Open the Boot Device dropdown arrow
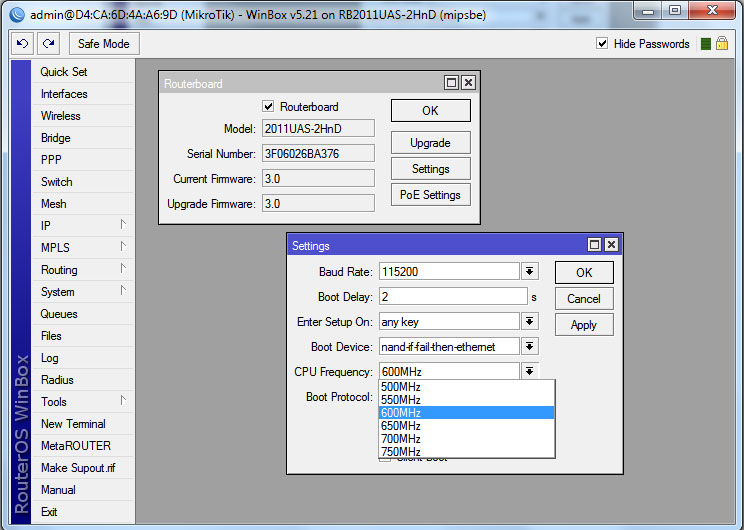 click(529, 347)
